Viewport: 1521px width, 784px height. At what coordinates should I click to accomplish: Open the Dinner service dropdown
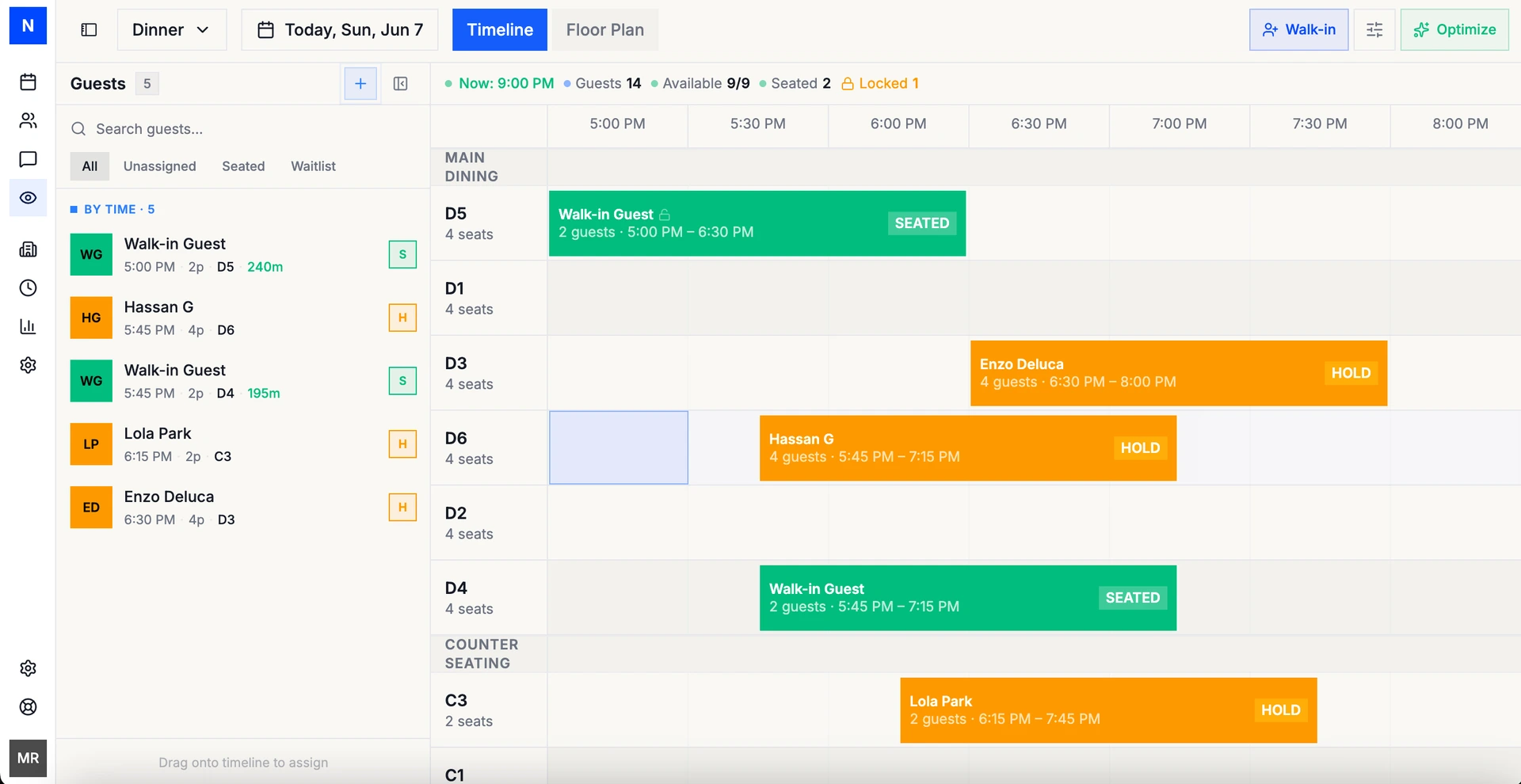(x=172, y=30)
